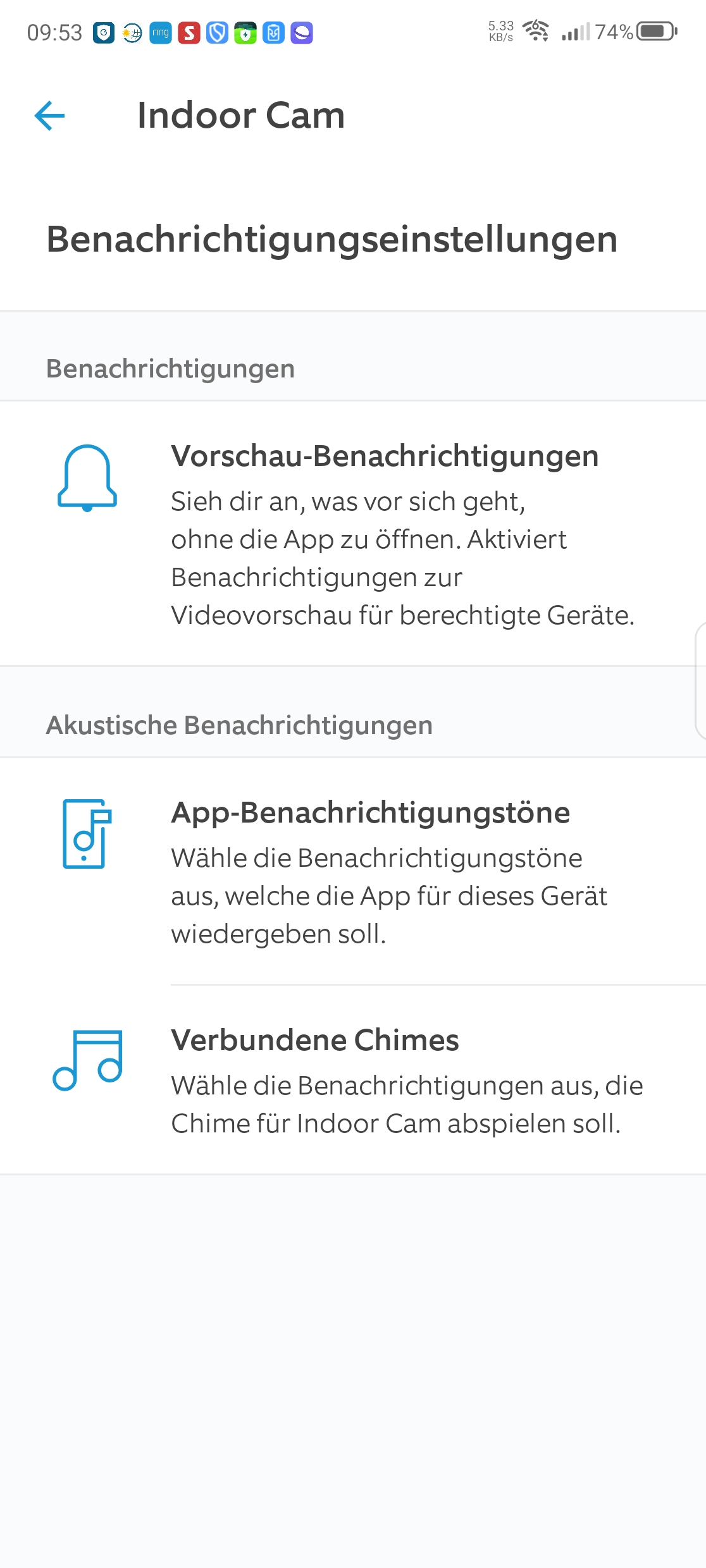Click the bell icon for preview notifications
Viewport: 706px width, 1568px height.
click(x=87, y=478)
